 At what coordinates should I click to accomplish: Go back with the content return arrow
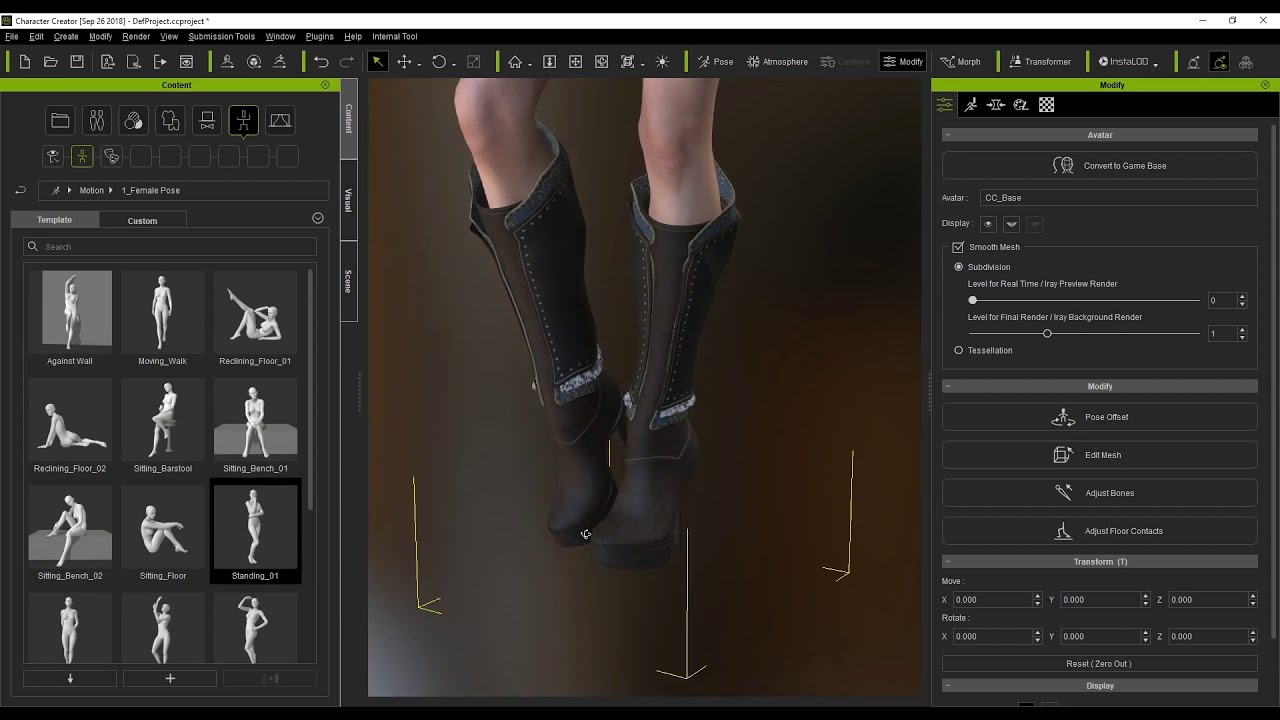pyautogui.click(x=20, y=190)
